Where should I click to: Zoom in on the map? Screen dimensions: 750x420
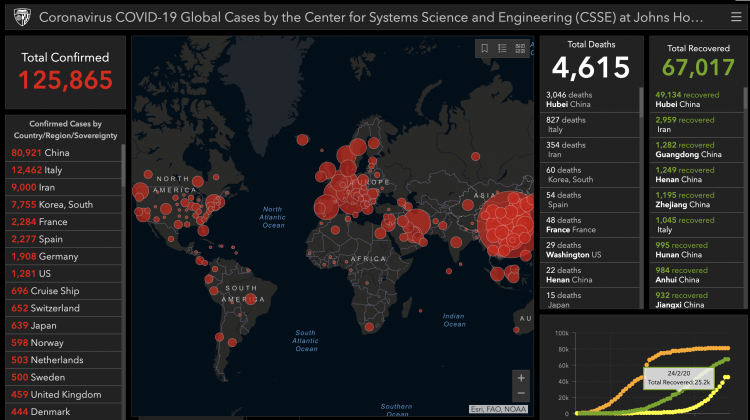coord(520,379)
